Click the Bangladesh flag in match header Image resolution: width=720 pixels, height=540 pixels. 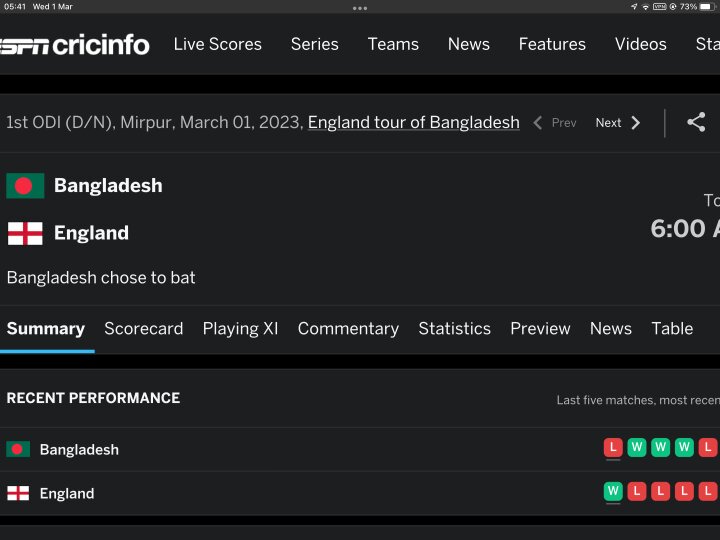pos(25,186)
